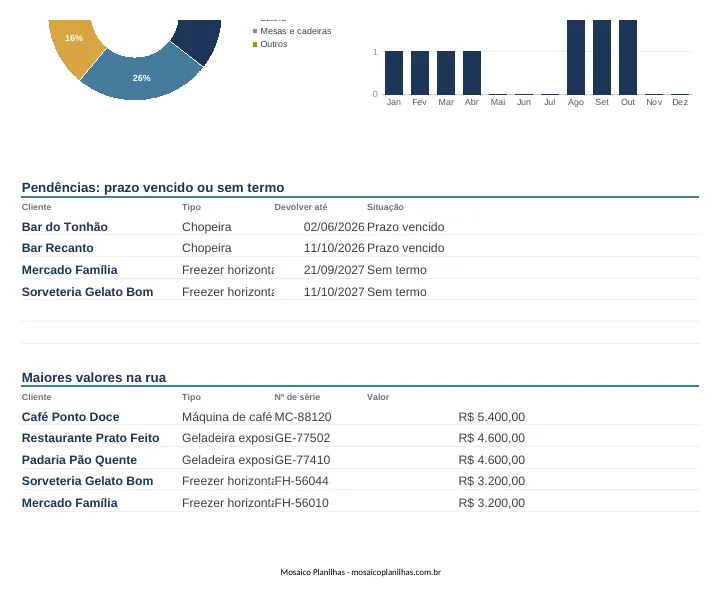Screen dimensions: 719x597
Task: Click the serial number GE-77502
Action: click(302, 438)
